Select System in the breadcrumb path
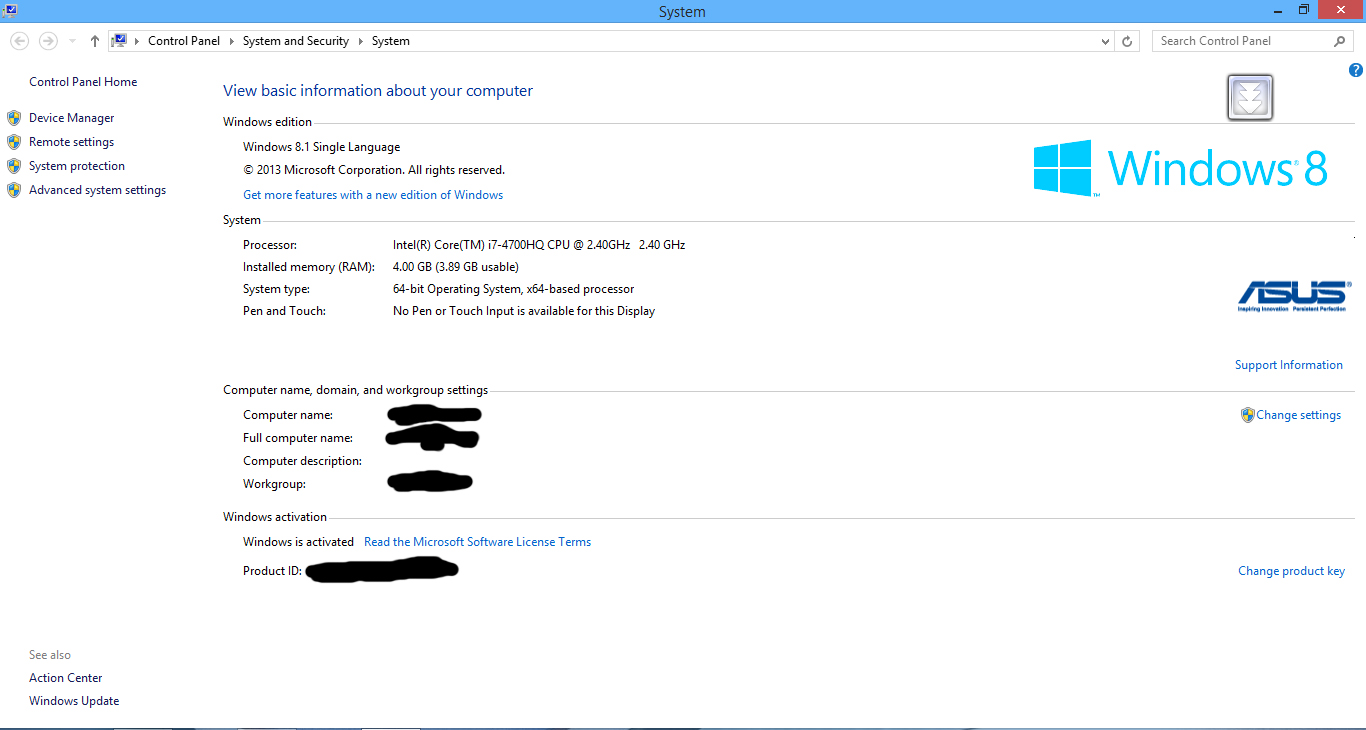Image resolution: width=1366 pixels, height=730 pixels. click(391, 41)
